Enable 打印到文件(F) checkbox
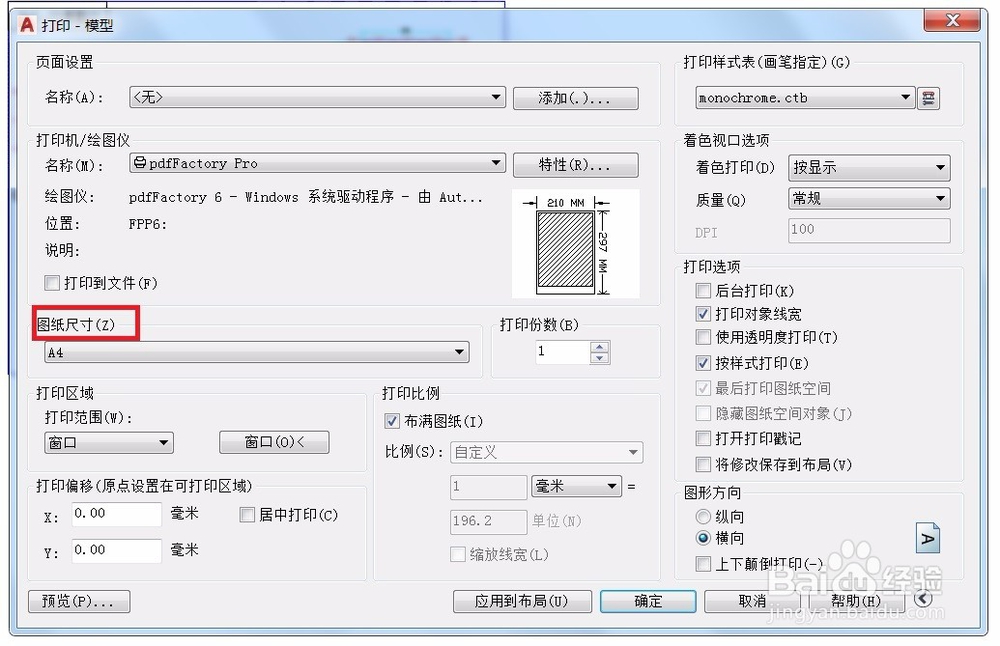Image resolution: width=1000 pixels, height=646 pixels. (x=52, y=283)
